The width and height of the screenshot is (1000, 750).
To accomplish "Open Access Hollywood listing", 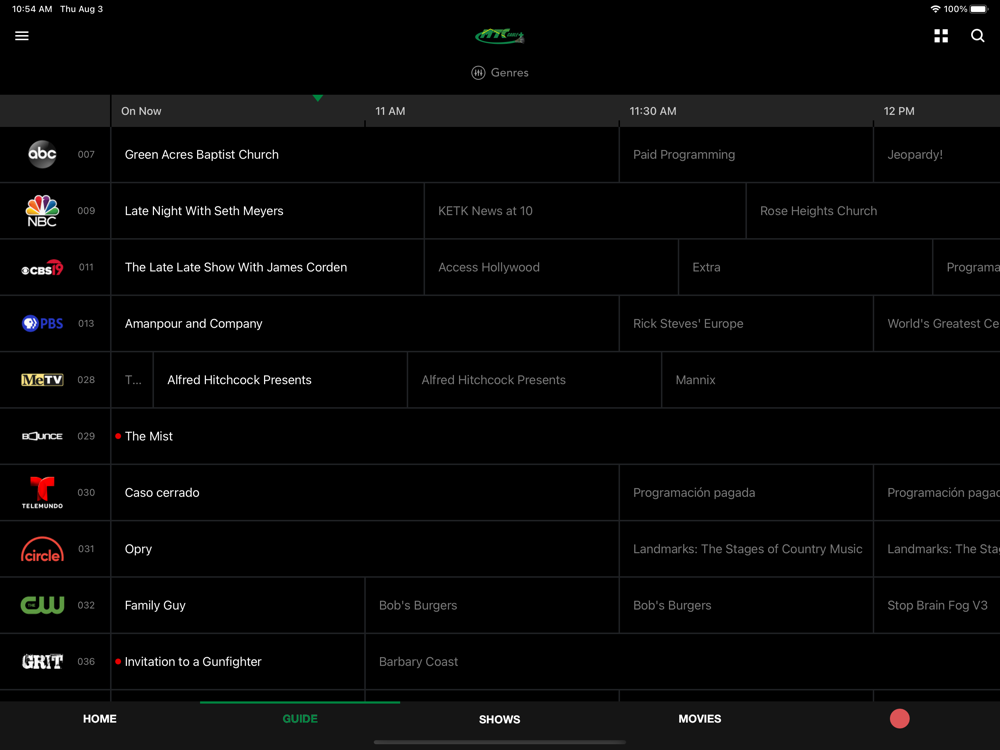I will tap(551, 267).
